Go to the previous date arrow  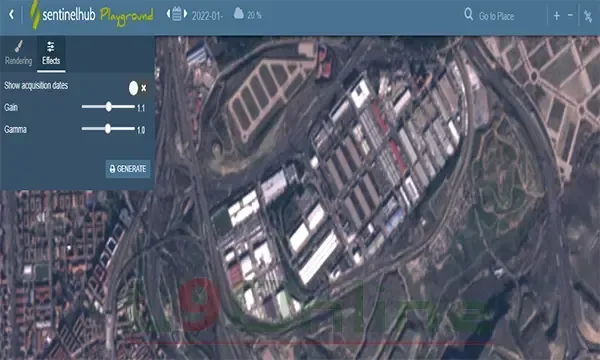(x=168, y=14)
